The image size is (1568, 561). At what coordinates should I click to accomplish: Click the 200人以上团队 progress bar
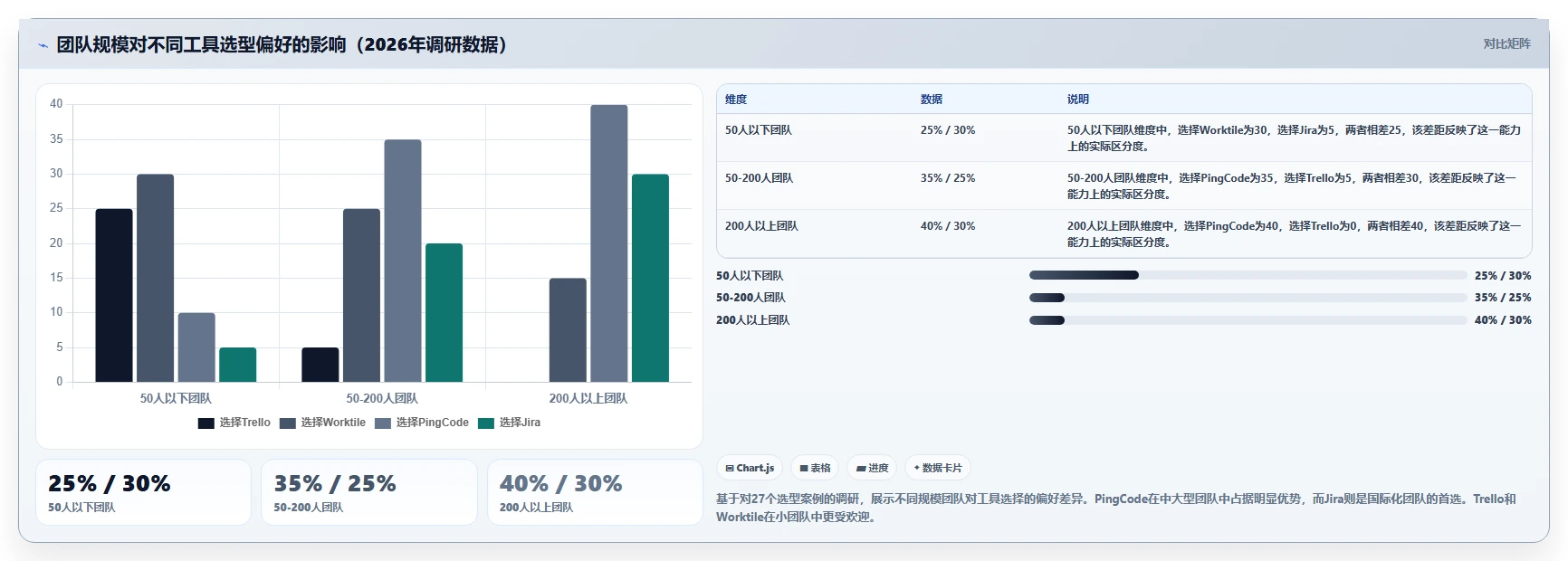pos(1248,319)
